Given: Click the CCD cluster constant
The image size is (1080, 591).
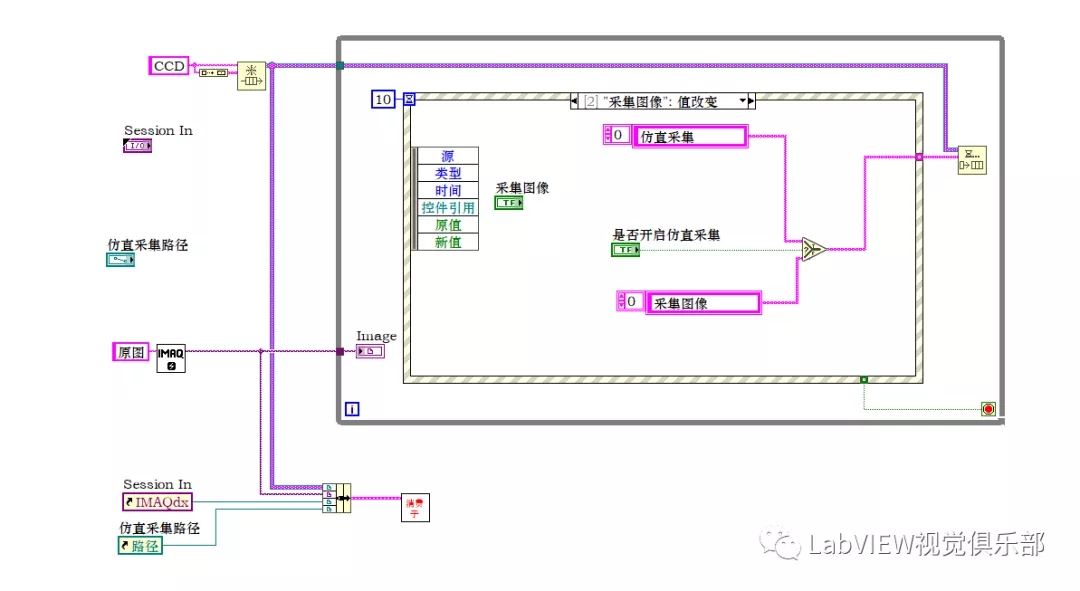Looking at the screenshot, I should tap(169, 66).
